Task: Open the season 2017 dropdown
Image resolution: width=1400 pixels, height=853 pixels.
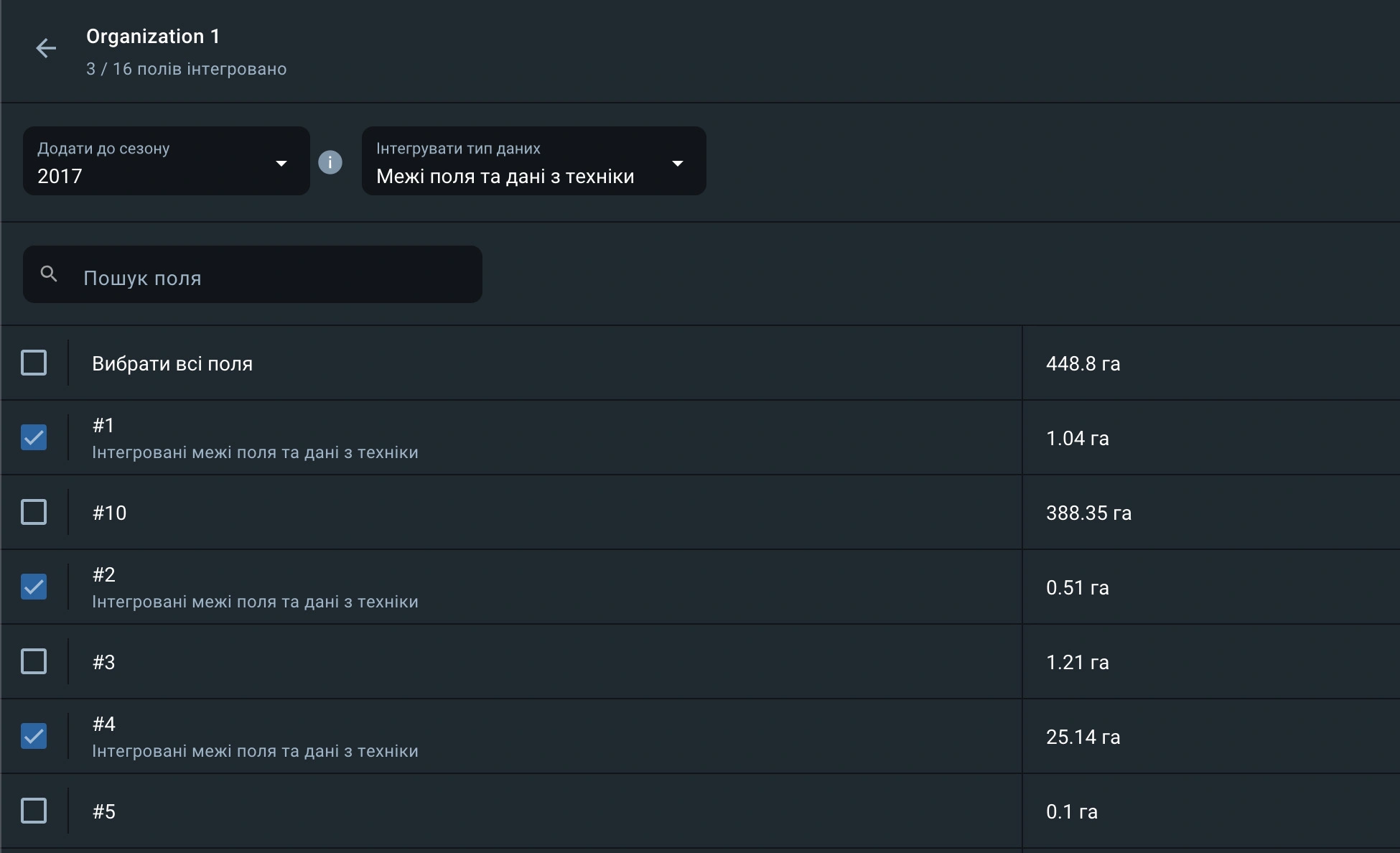Action: pos(166,162)
